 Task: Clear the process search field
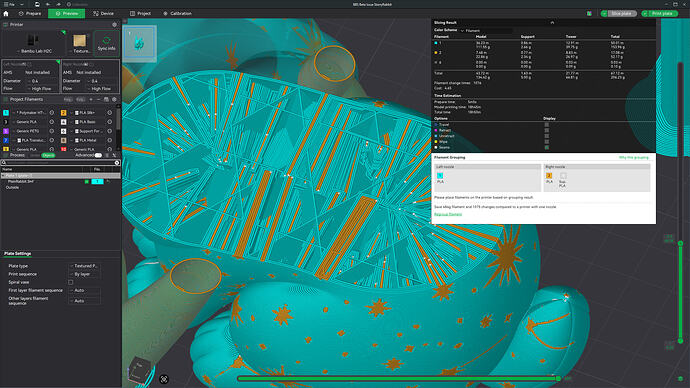click(x=117, y=163)
